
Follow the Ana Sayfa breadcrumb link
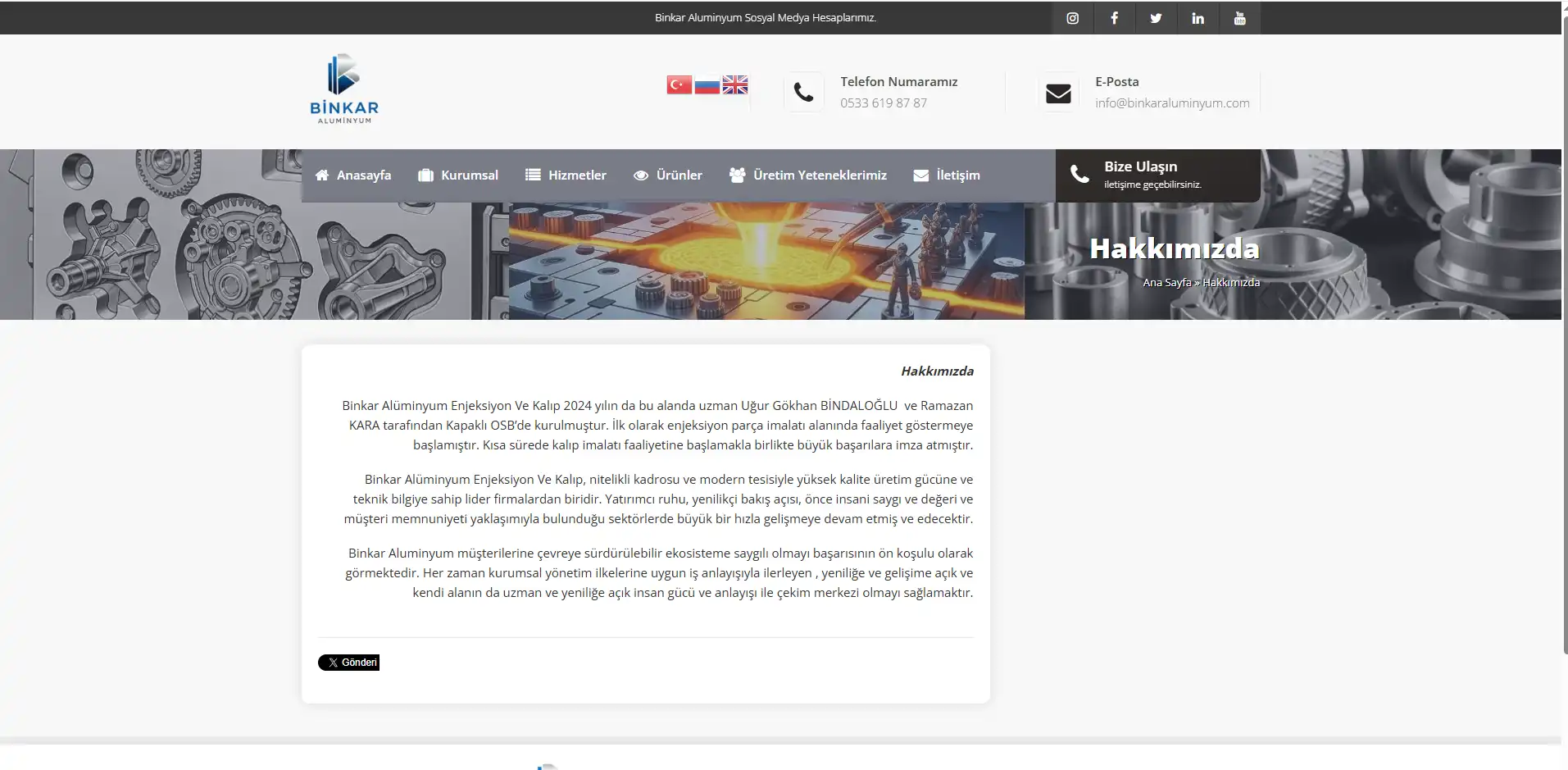1167,282
